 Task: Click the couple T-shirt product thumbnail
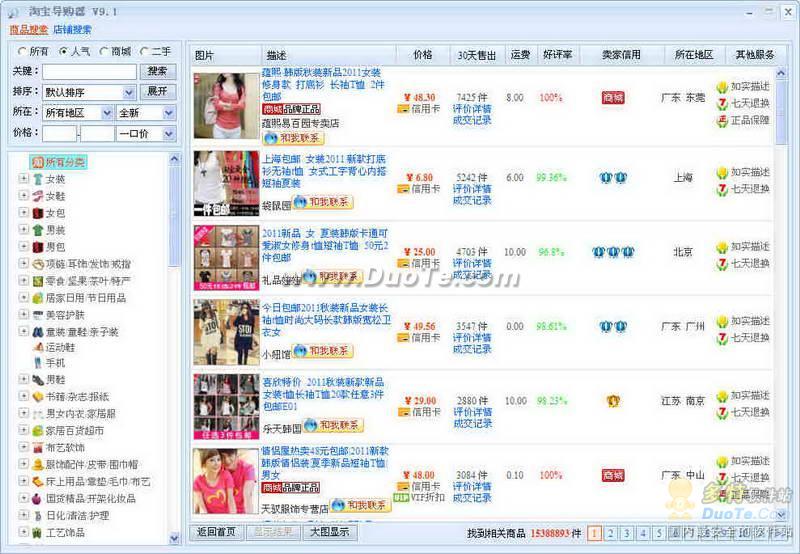[226, 481]
